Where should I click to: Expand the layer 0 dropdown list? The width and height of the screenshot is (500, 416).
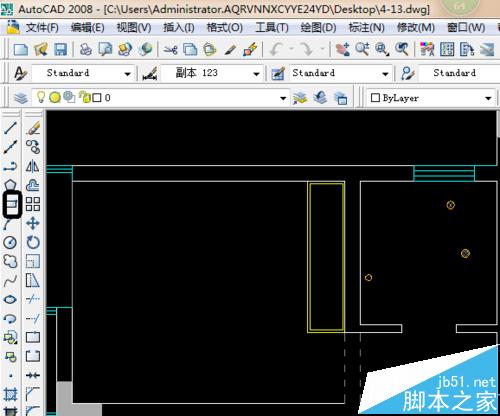pos(283,98)
